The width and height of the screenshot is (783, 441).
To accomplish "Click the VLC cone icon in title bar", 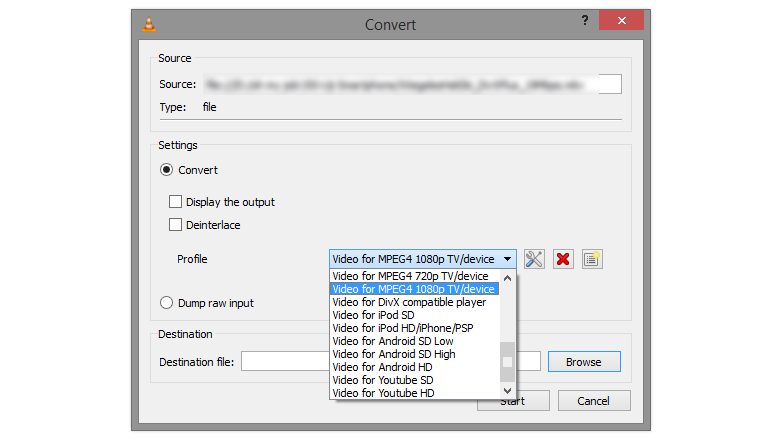I will pos(148,24).
